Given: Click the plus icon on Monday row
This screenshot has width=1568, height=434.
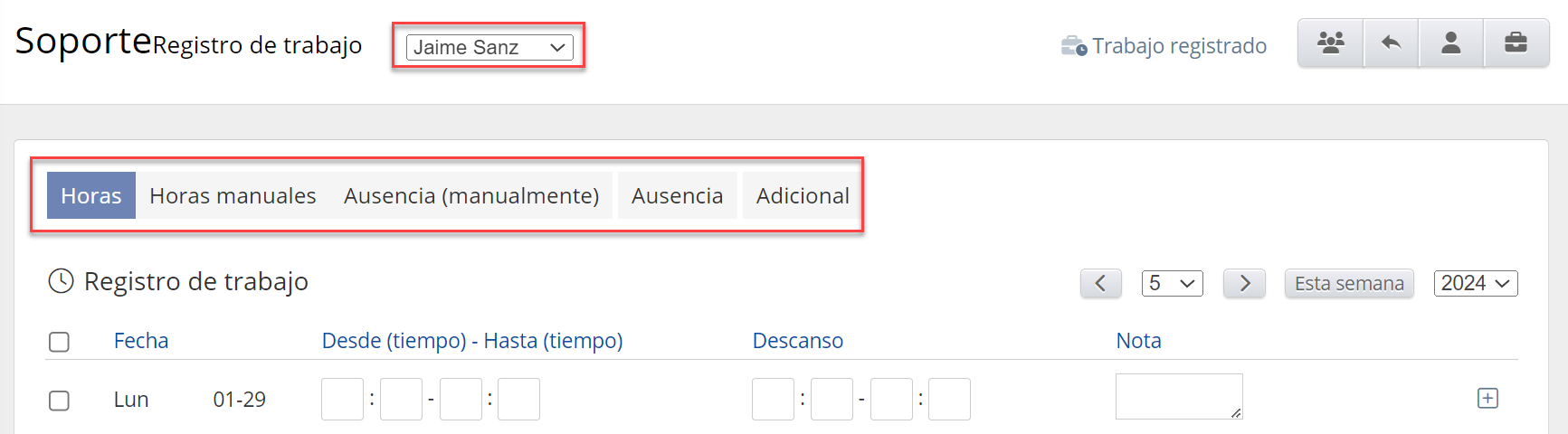Looking at the screenshot, I should tap(1487, 398).
